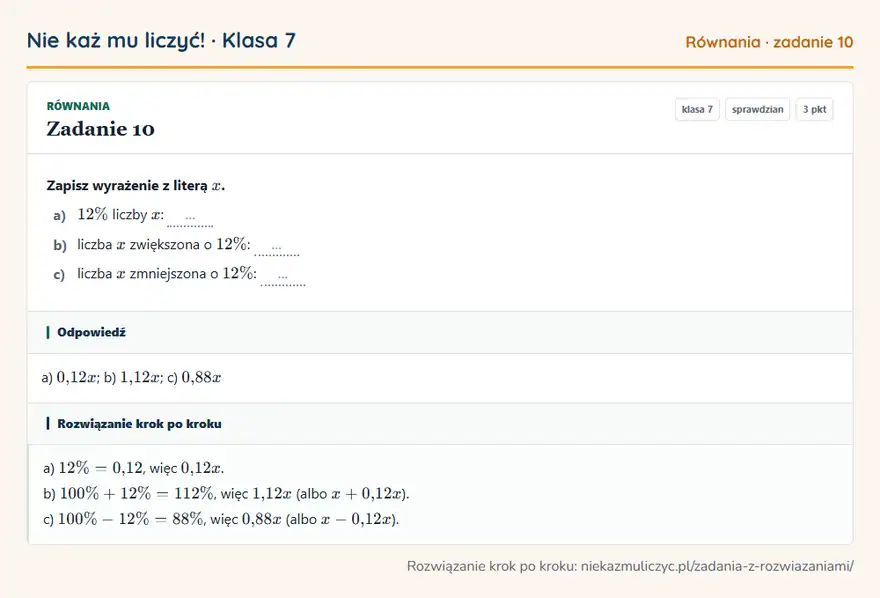Click the 'Równania · zadanie 10' header label
Screen dimensions: 880x598
(x=769, y=42)
